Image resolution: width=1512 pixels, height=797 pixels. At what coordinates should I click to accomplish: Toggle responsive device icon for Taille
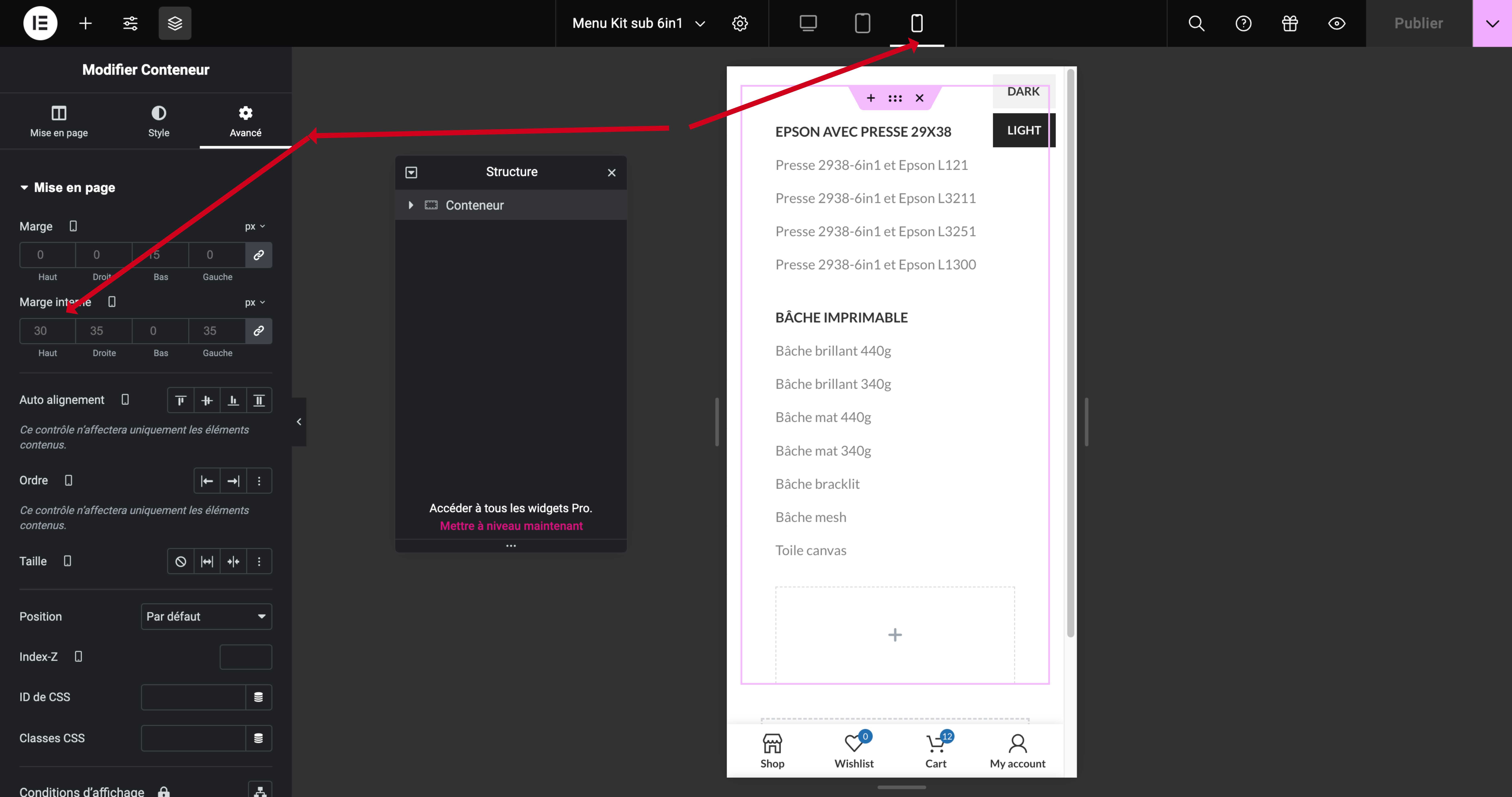point(68,561)
